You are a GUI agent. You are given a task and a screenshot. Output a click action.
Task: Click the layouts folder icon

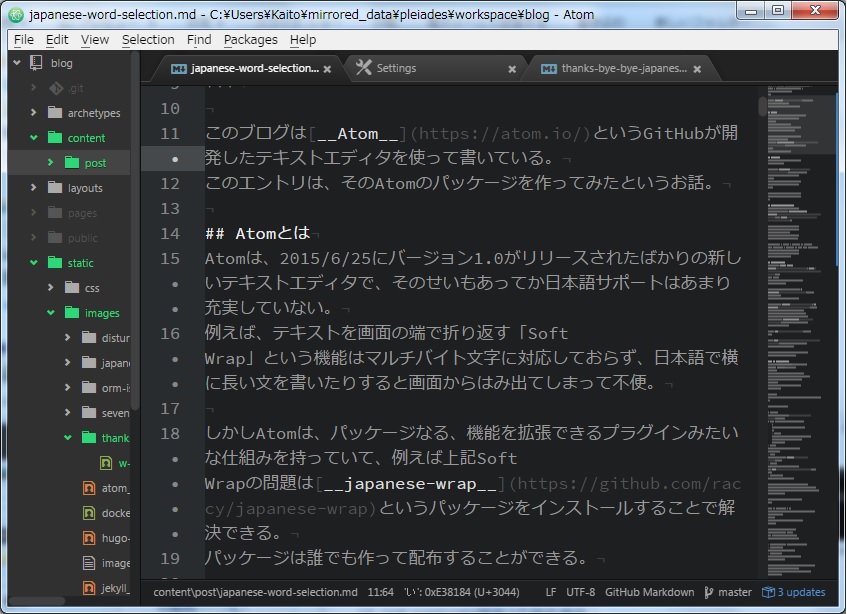pyautogui.click(x=55, y=187)
